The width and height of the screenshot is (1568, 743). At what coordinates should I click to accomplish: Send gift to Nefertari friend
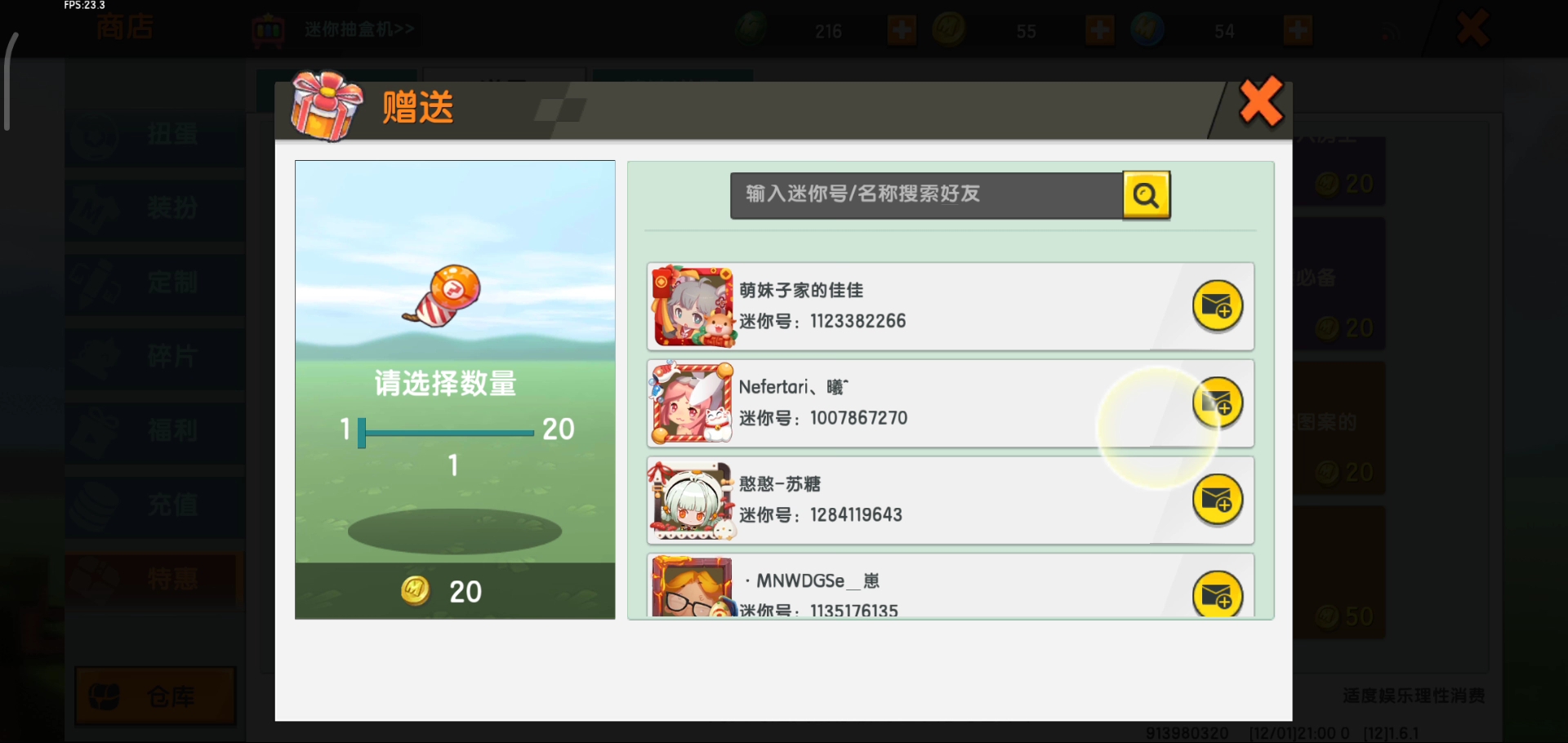pos(1217,403)
